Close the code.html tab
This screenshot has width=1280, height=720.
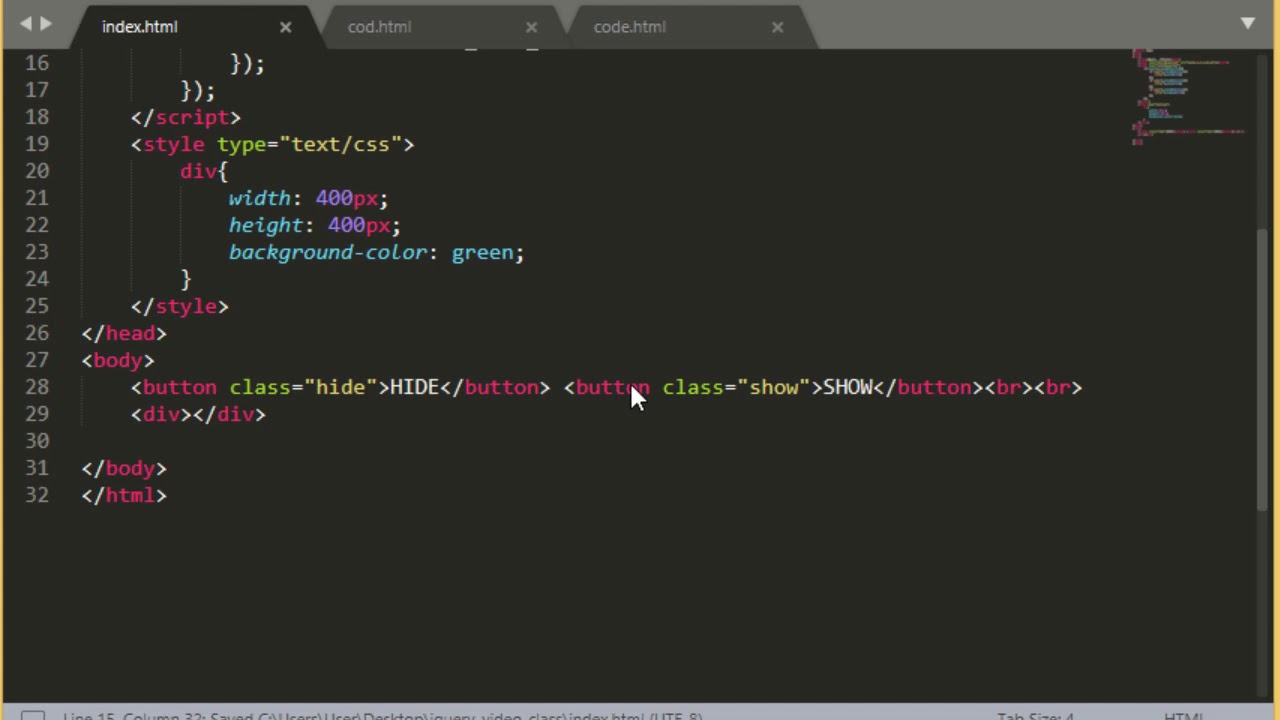click(x=778, y=27)
